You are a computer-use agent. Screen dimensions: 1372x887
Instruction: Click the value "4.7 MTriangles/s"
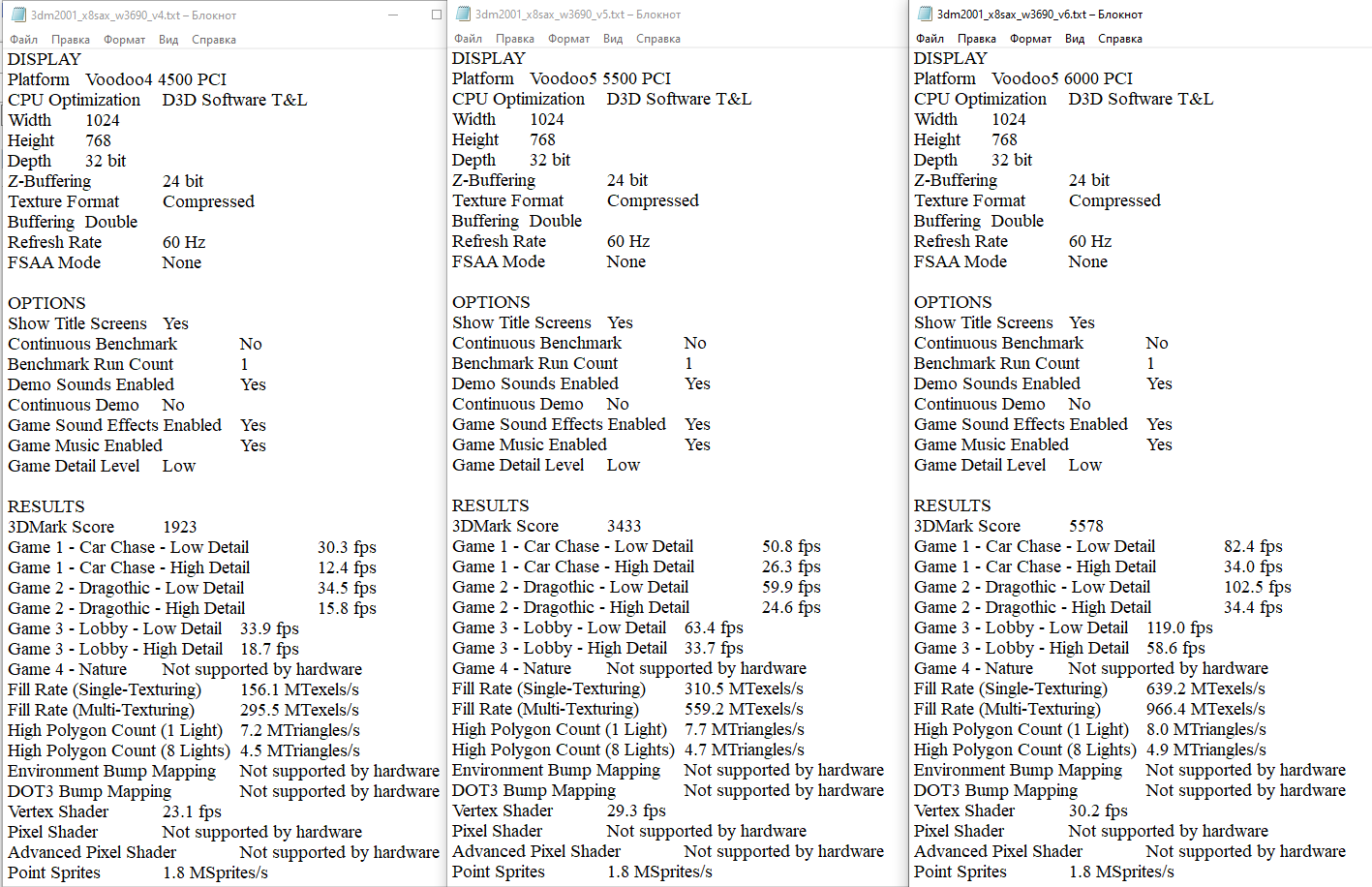tap(745, 749)
